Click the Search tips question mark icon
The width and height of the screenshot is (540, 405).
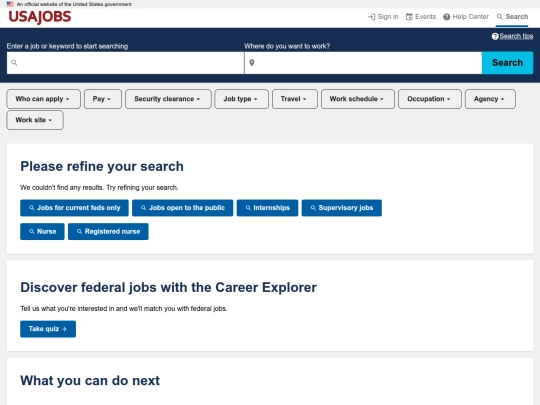point(495,36)
